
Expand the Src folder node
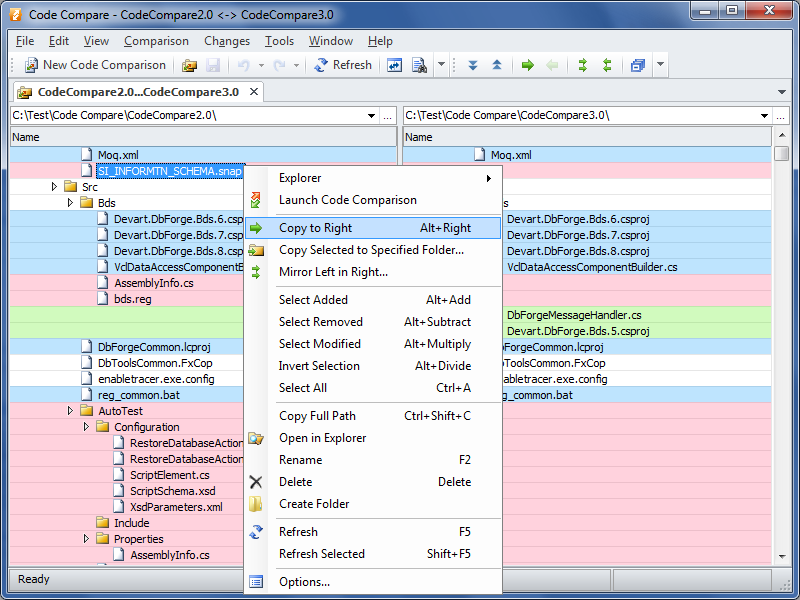tap(54, 187)
